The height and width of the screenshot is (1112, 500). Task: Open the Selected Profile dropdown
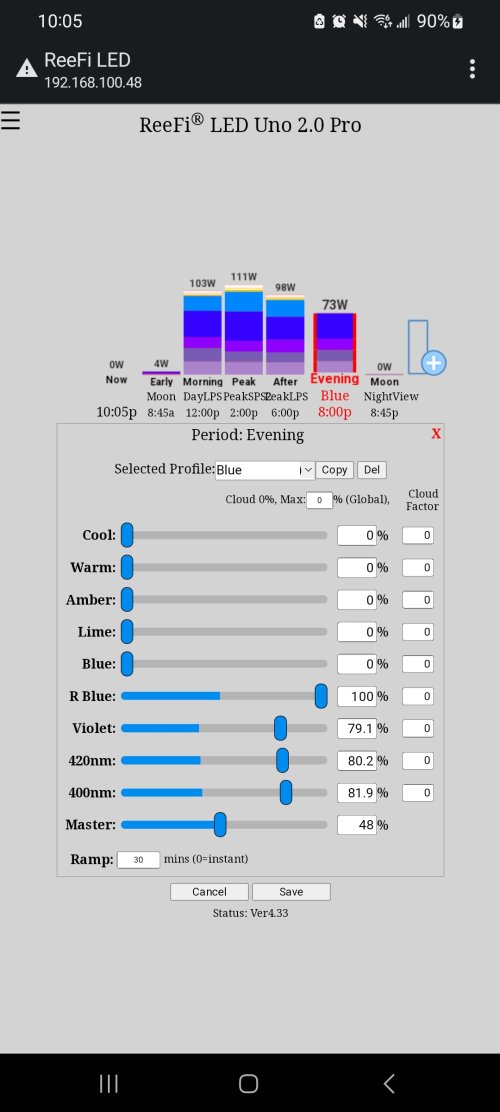click(265, 469)
